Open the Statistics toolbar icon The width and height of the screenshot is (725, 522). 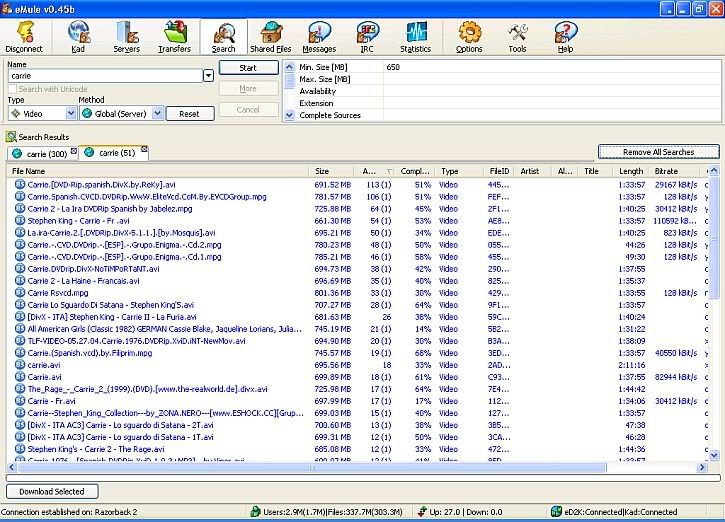[415, 37]
